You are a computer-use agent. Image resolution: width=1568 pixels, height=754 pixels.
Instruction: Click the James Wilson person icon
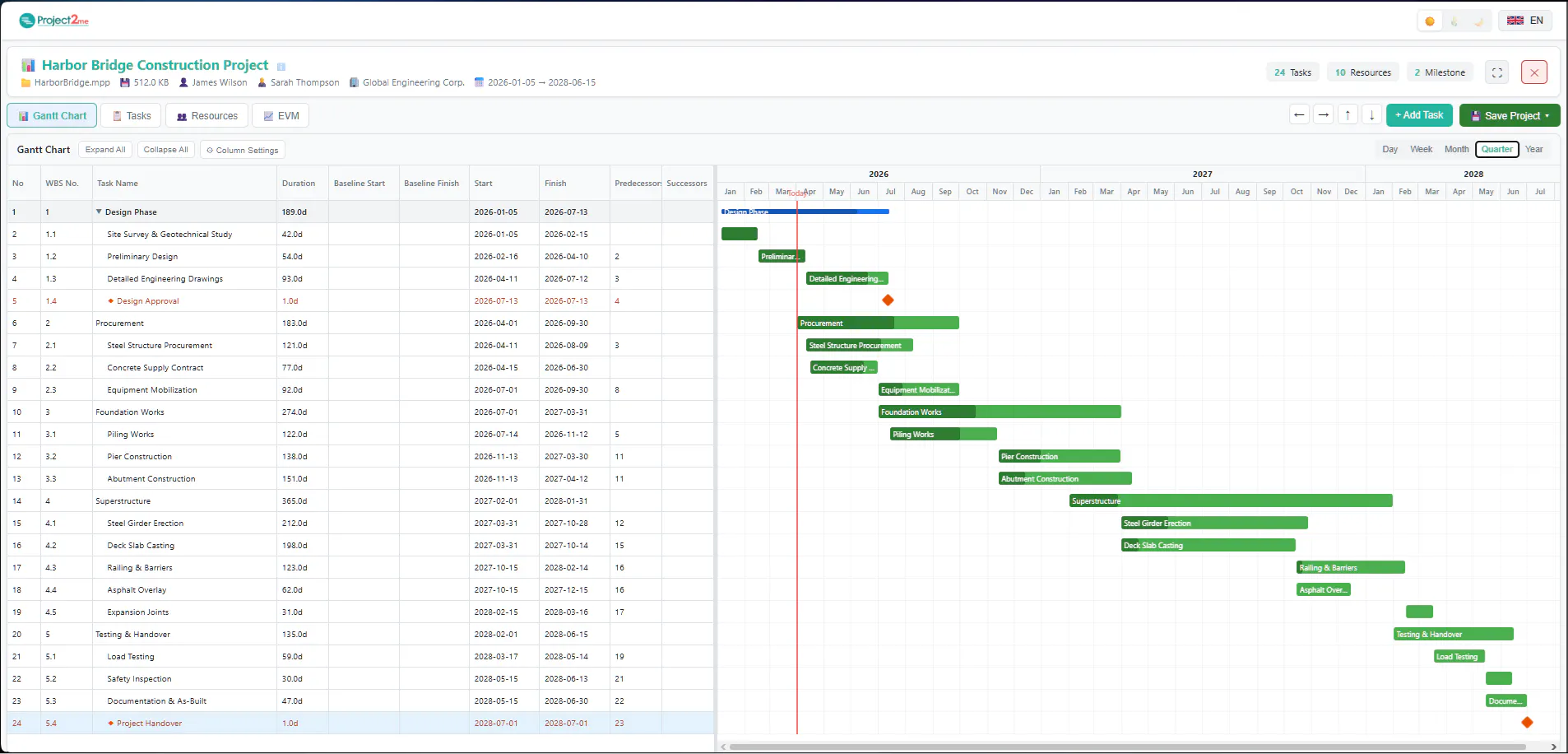click(x=183, y=82)
